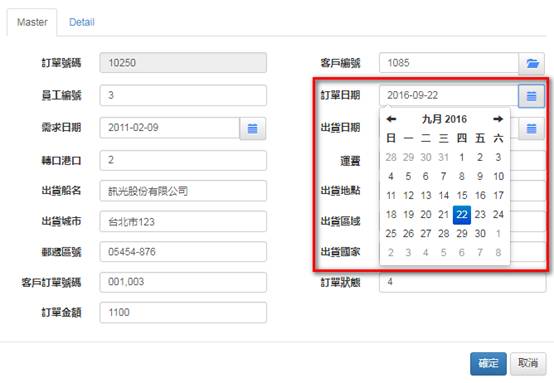Pick day 24 in the calendar

click(498, 214)
